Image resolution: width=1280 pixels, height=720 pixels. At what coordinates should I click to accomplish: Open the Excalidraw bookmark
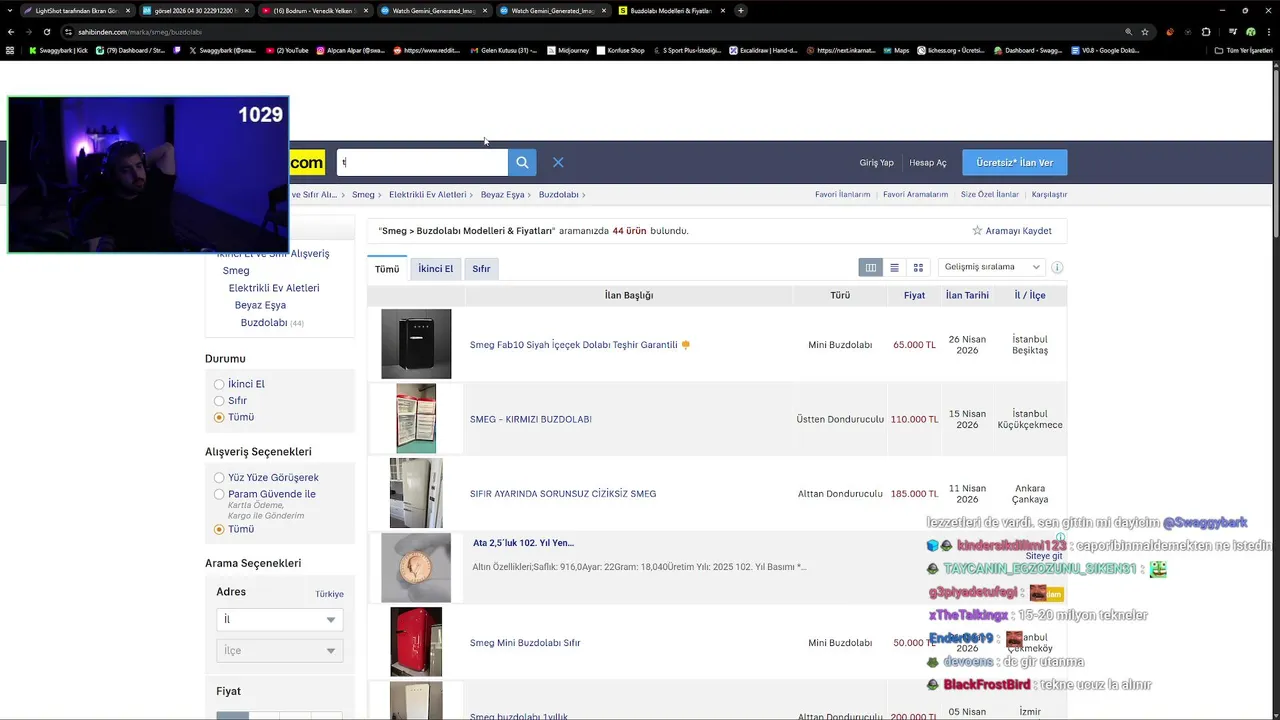tap(762, 50)
